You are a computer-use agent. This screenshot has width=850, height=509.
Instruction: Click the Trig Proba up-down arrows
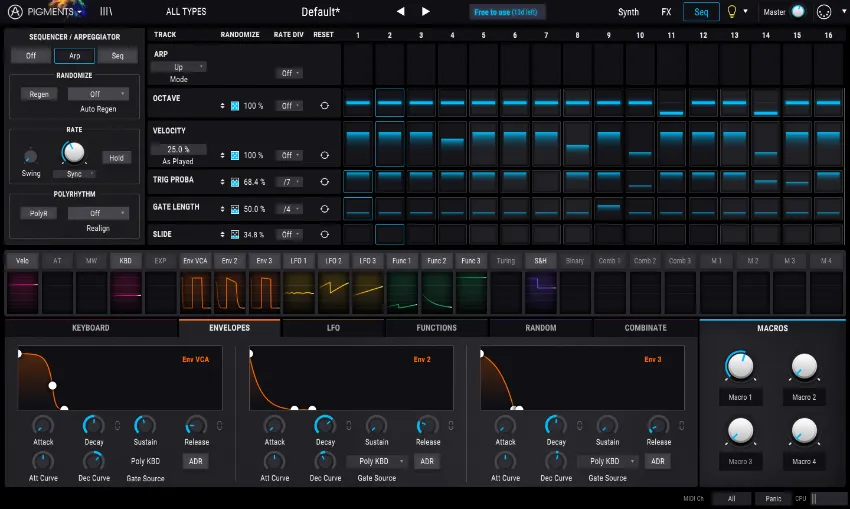pos(222,182)
